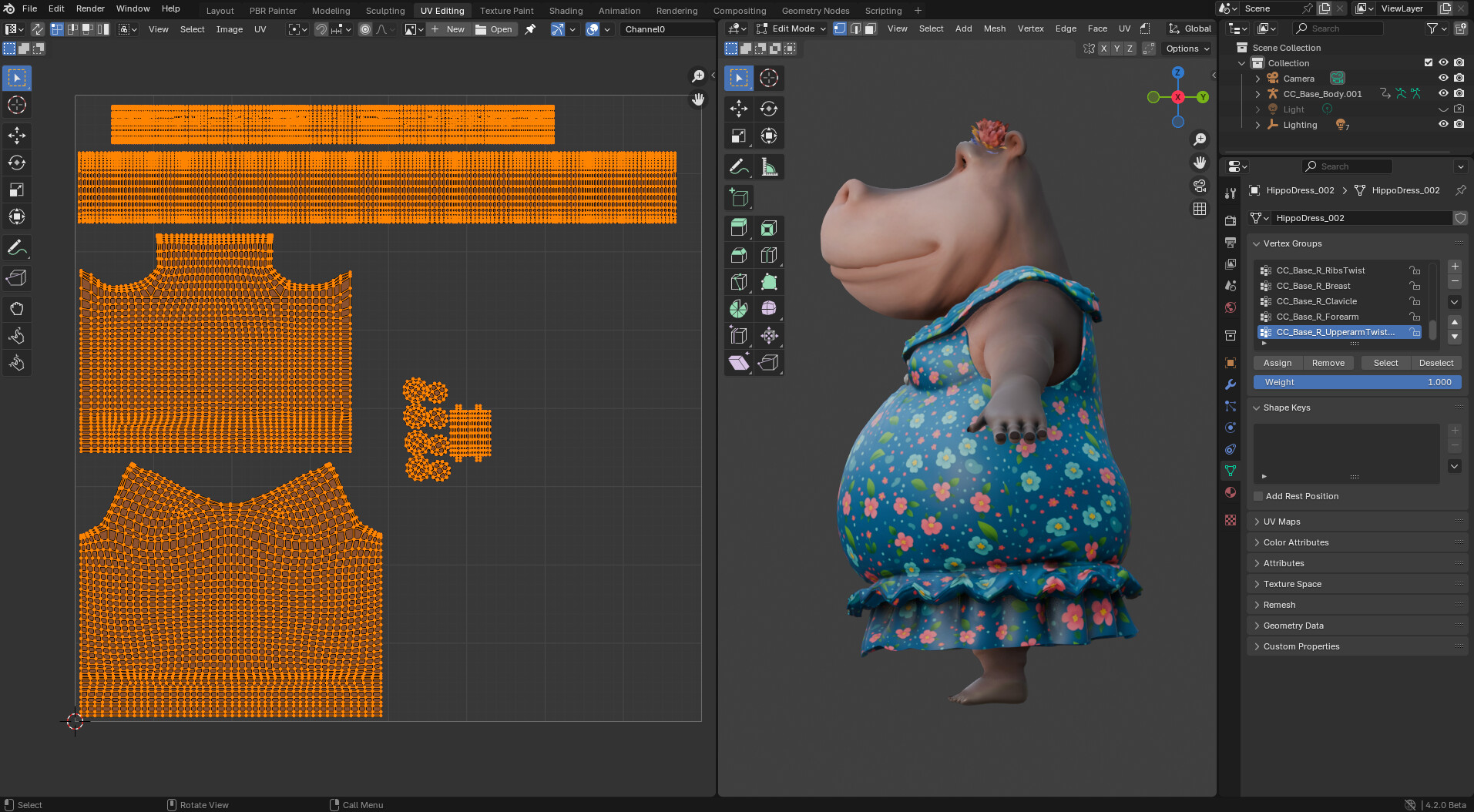1474x812 pixels.
Task: Open the Global transform orientation dropdown
Action: (1190, 29)
